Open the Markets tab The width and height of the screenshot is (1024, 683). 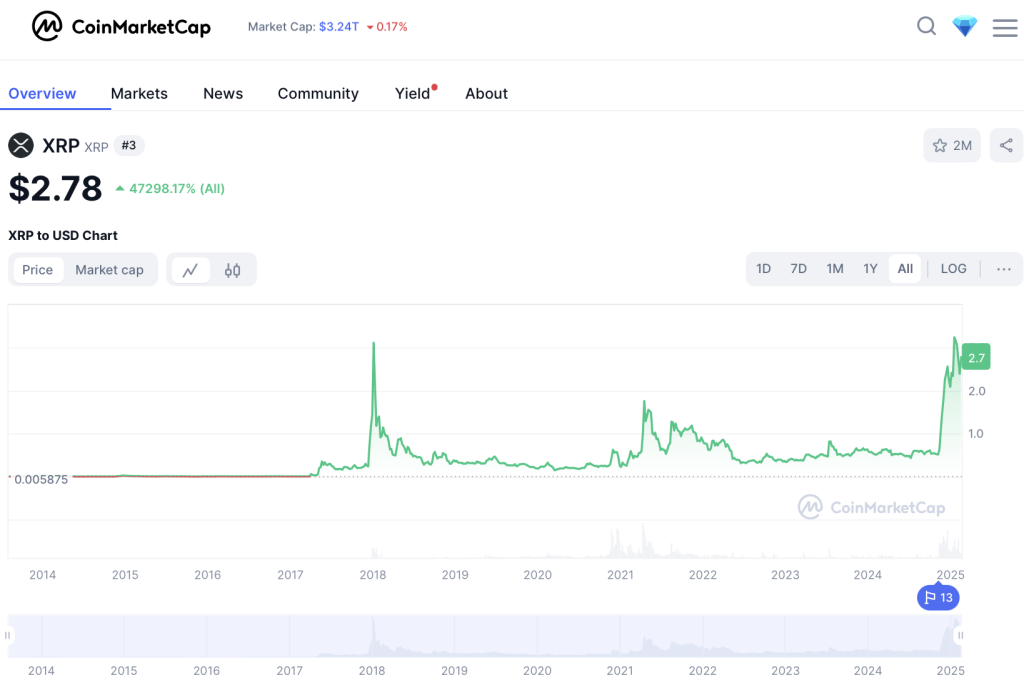coord(139,93)
